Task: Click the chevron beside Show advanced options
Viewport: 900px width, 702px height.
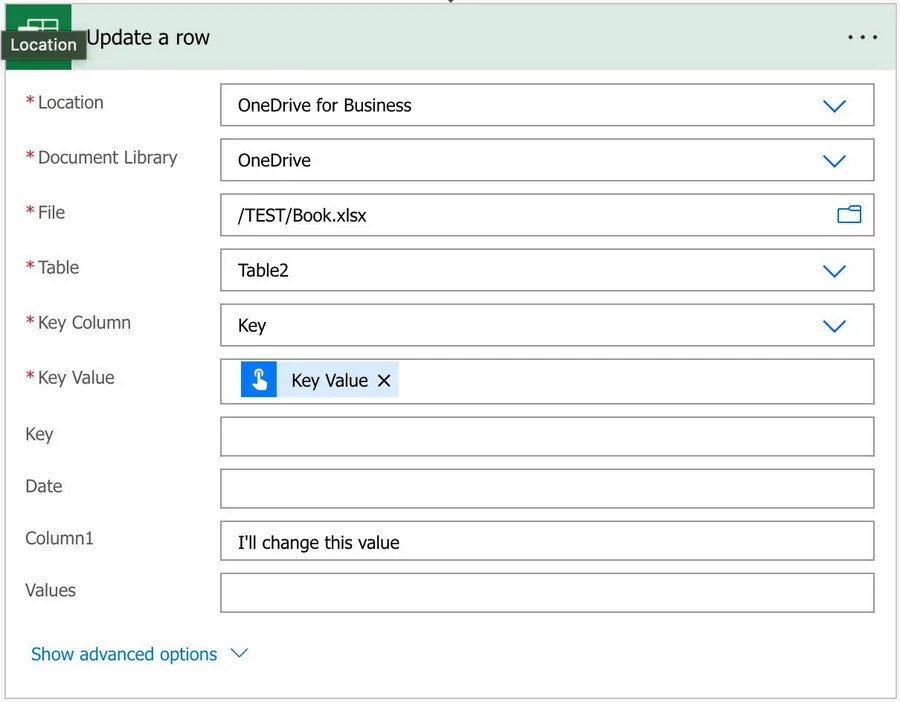Action: [x=239, y=653]
